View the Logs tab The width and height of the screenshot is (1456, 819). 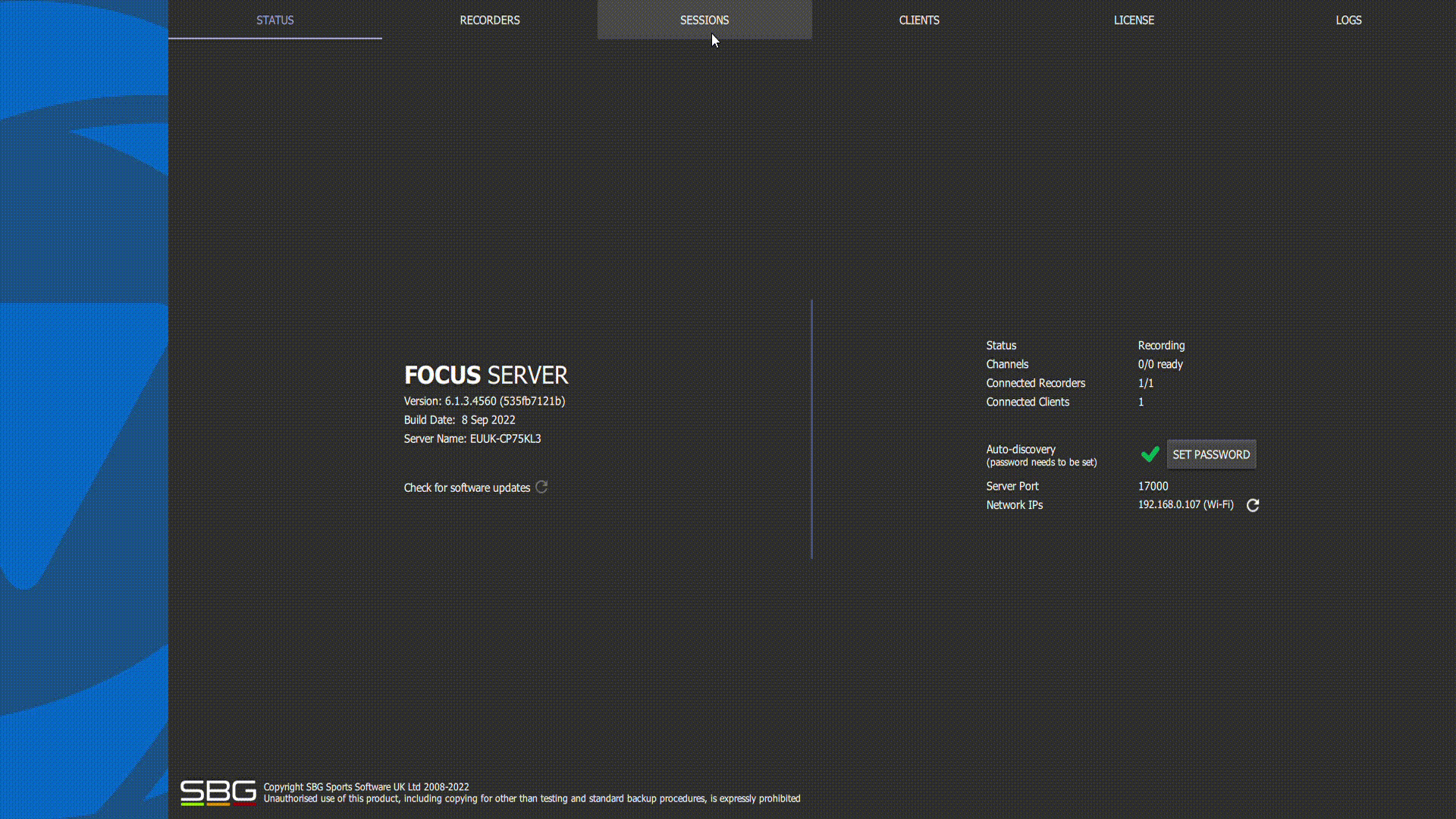pos(1348,20)
